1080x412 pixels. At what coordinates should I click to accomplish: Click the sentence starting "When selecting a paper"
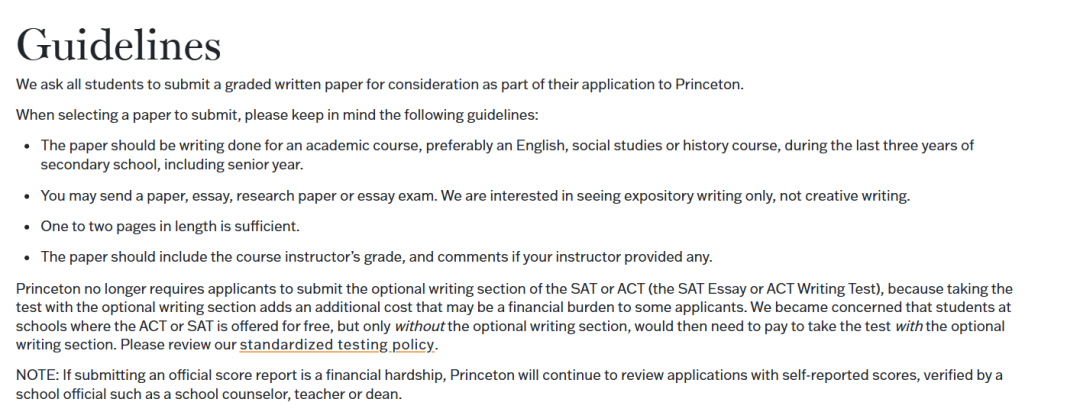pyautogui.click(x=277, y=115)
